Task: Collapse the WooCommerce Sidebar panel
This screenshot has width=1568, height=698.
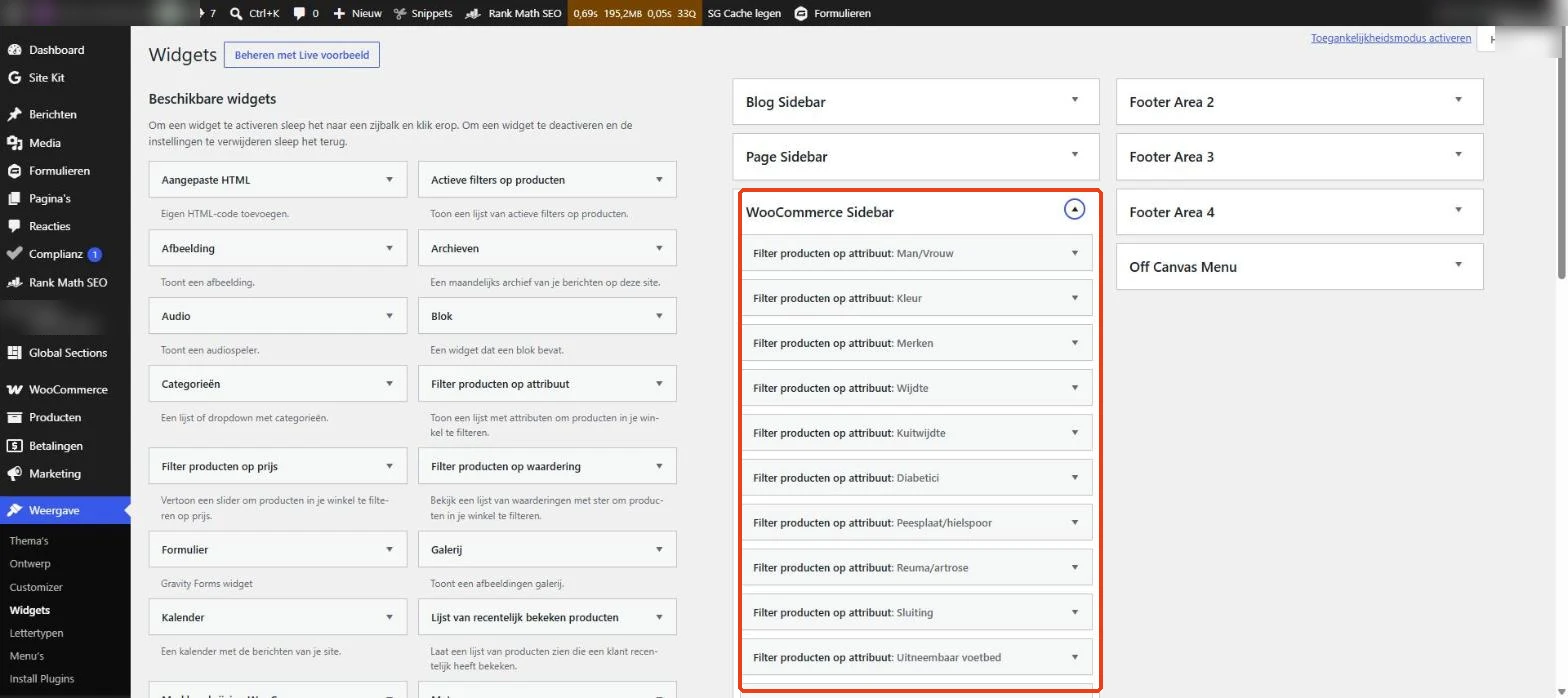Action: pyautogui.click(x=1074, y=210)
